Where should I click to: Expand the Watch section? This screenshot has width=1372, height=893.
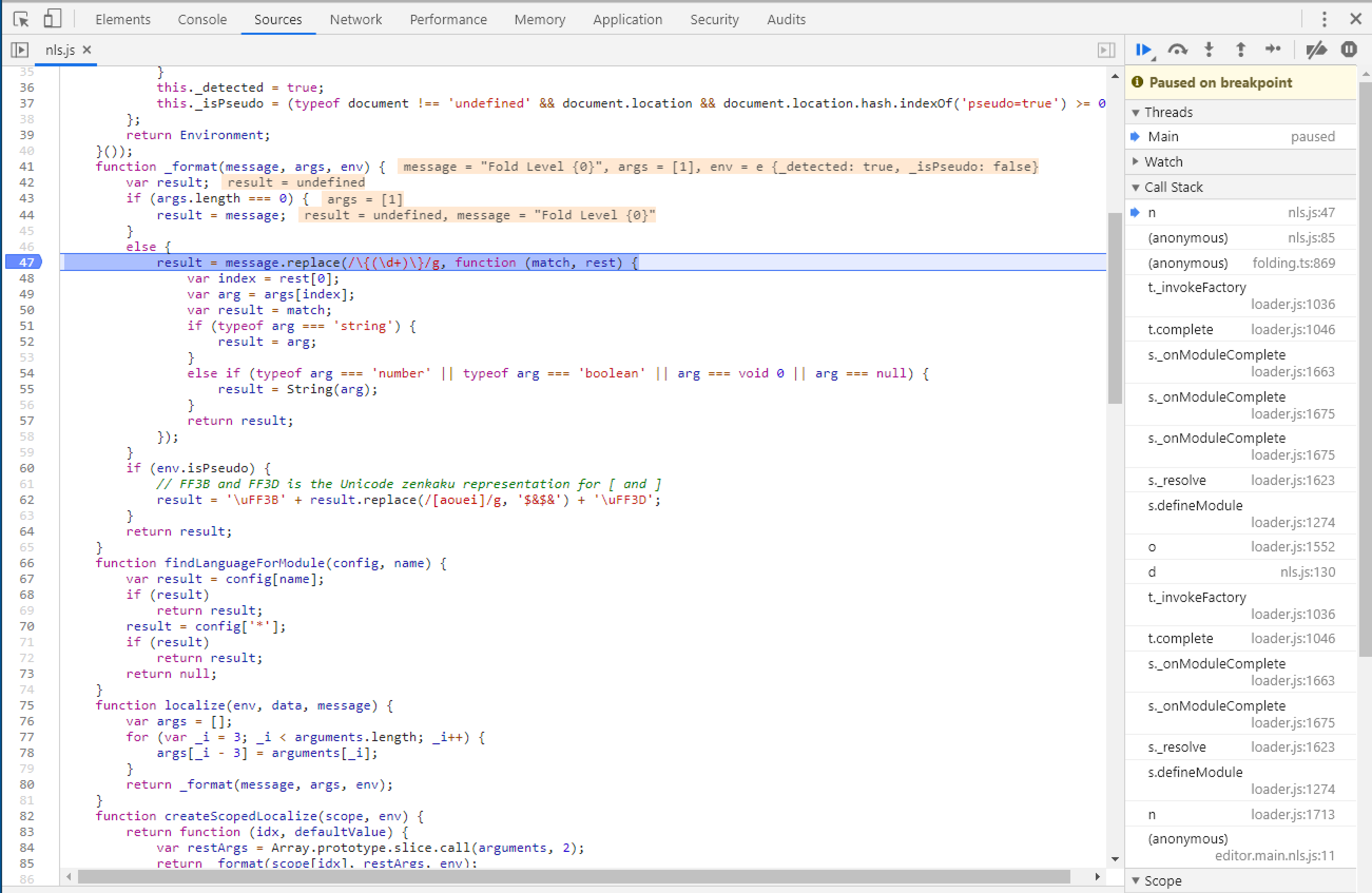1240,161
